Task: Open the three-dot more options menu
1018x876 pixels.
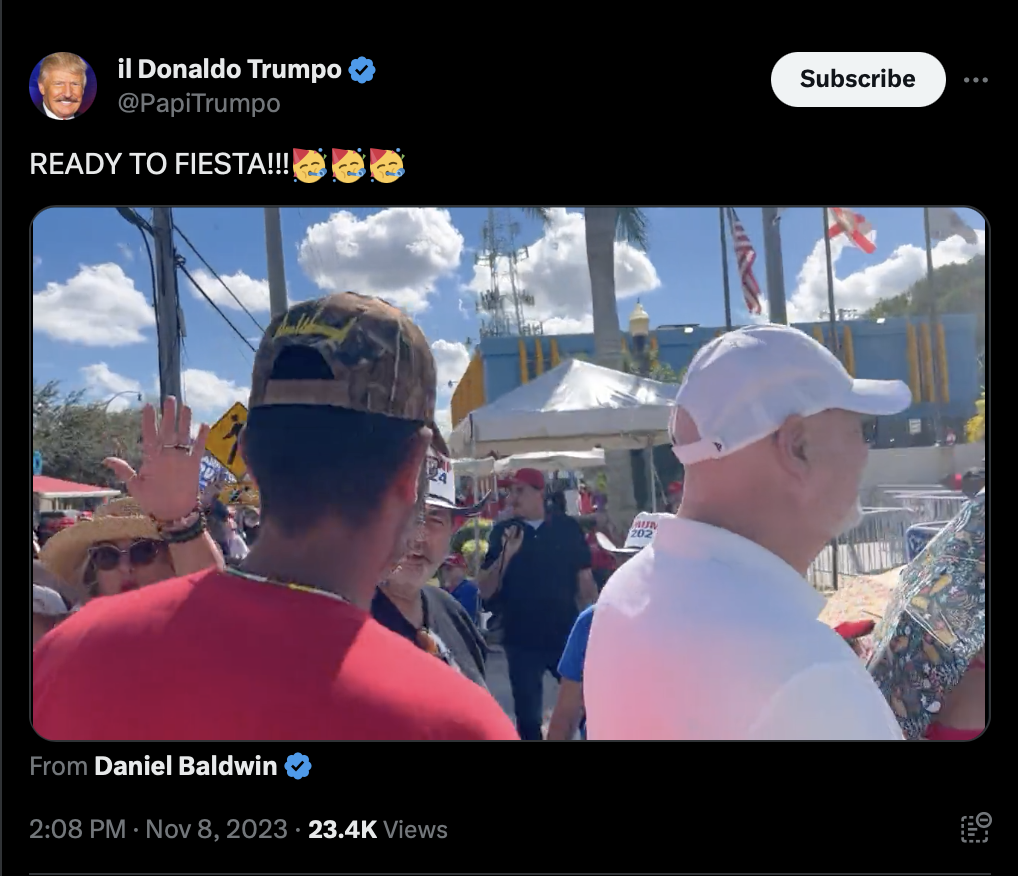Action: (x=976, y=80)
